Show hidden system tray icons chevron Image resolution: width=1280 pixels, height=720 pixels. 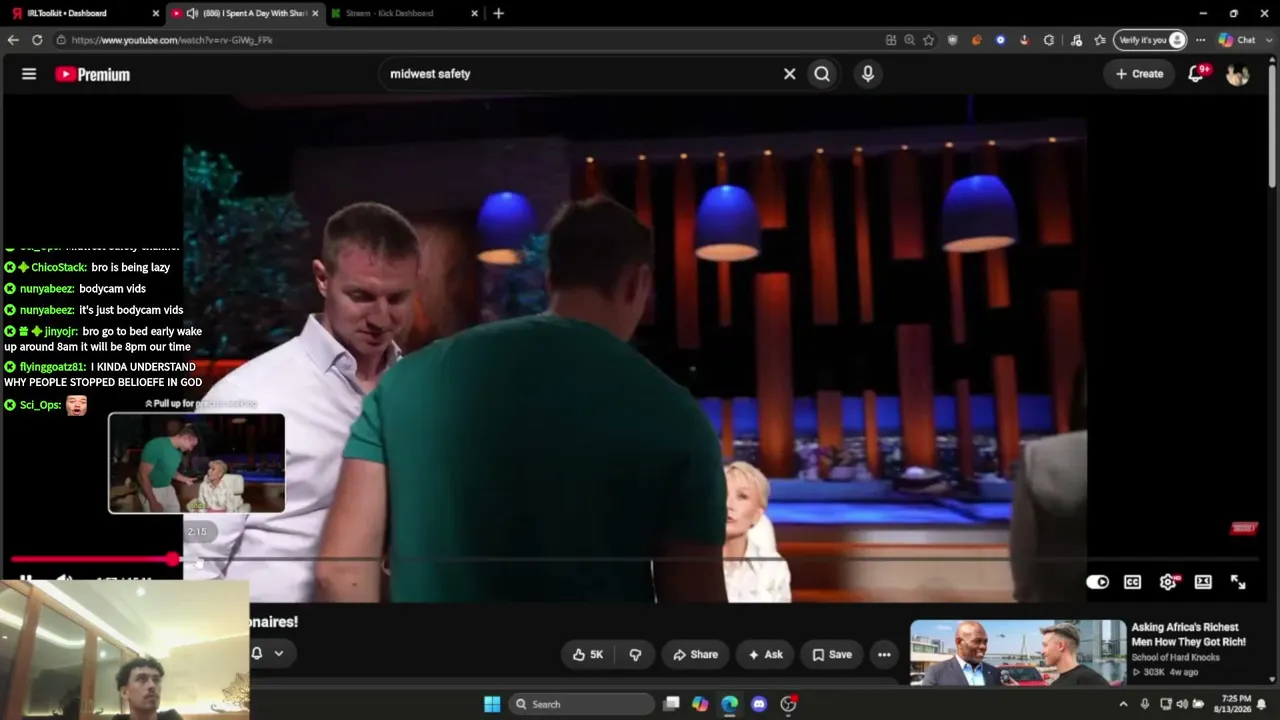click(1123, 704)
